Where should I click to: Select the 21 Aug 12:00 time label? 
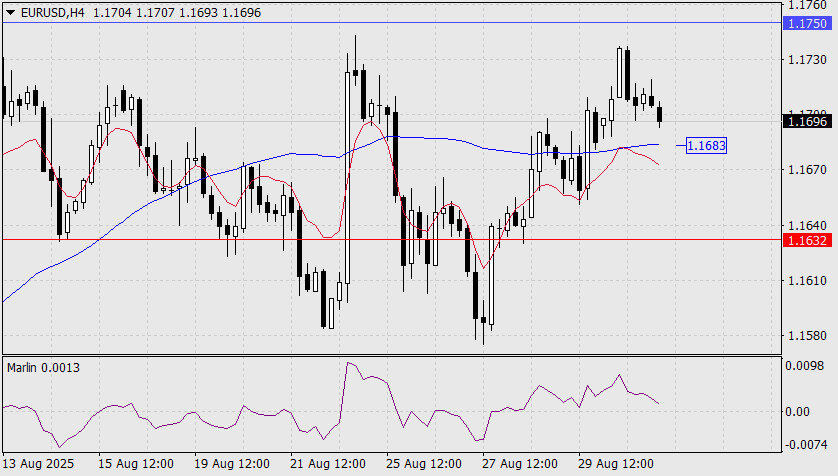click(x=328, y=463)
